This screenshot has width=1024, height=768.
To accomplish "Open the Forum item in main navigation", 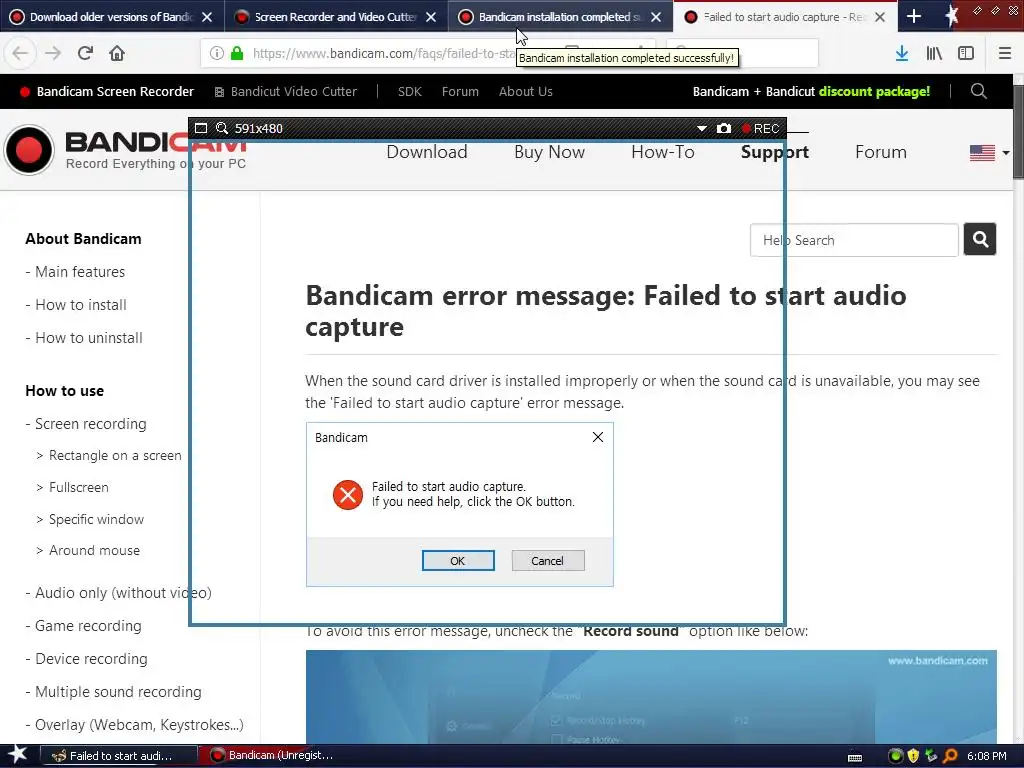I will coord(880,152).
